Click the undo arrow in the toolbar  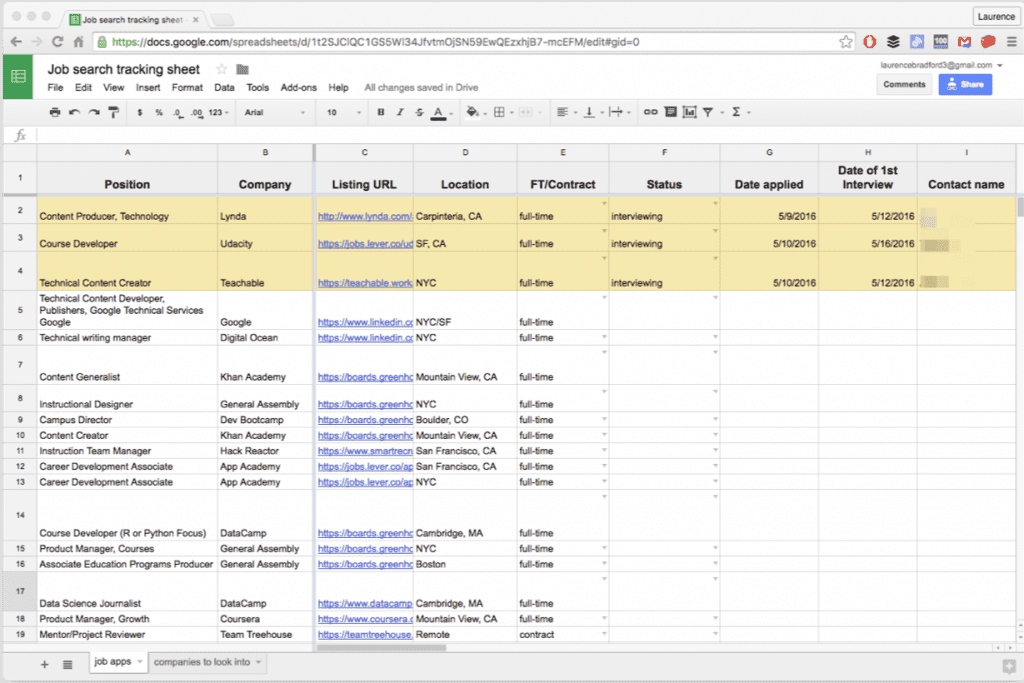click(73, 112)
